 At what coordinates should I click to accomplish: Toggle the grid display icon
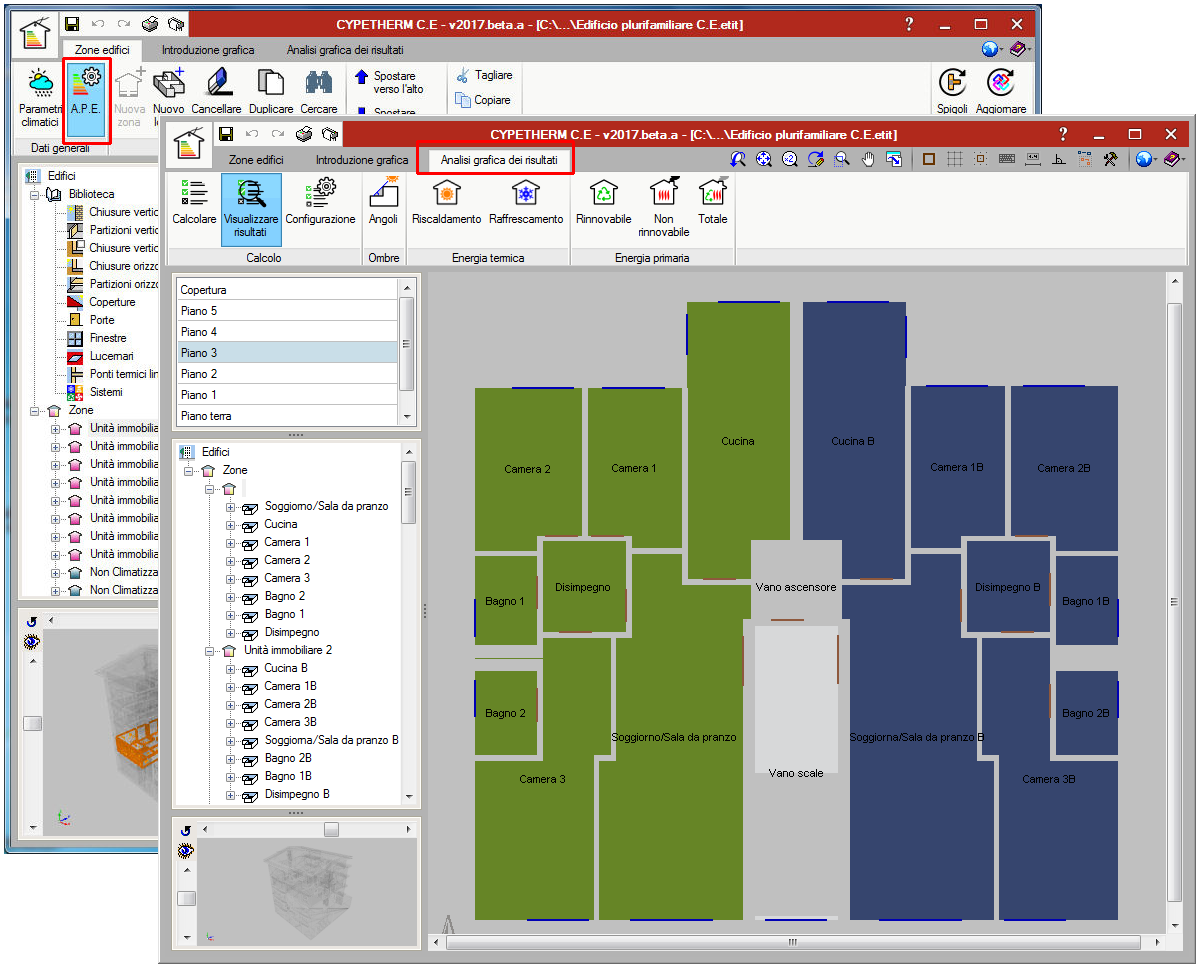tap(955, 159)
